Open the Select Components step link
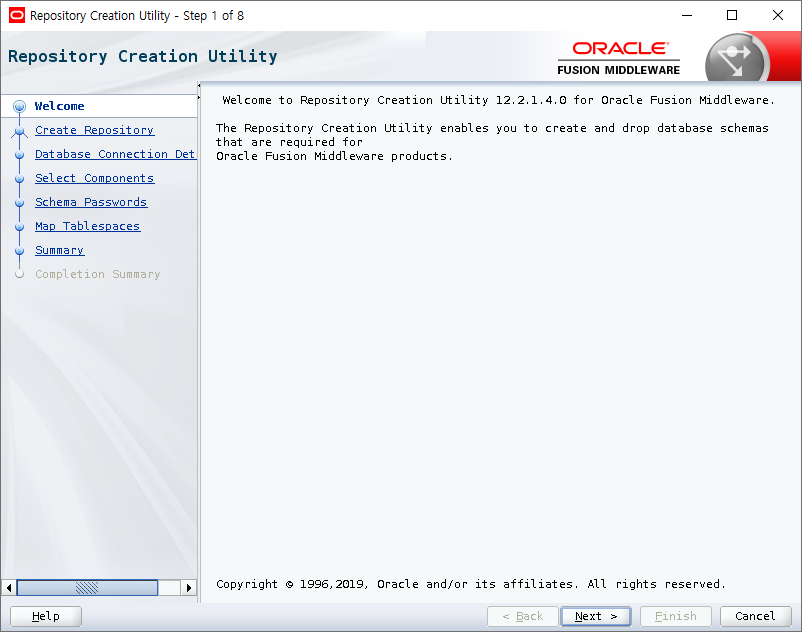Viewport: 802px width, 632px height. point(95,178)
